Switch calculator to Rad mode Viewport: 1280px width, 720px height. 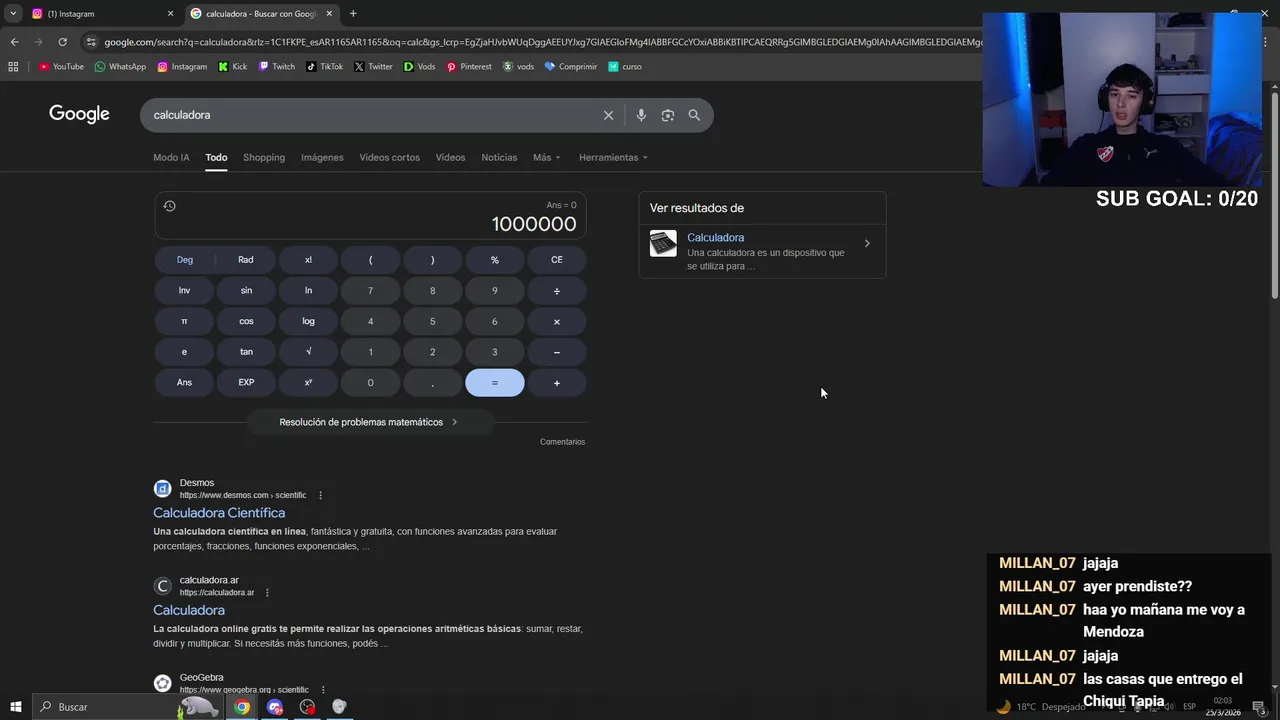coord(246,260)
